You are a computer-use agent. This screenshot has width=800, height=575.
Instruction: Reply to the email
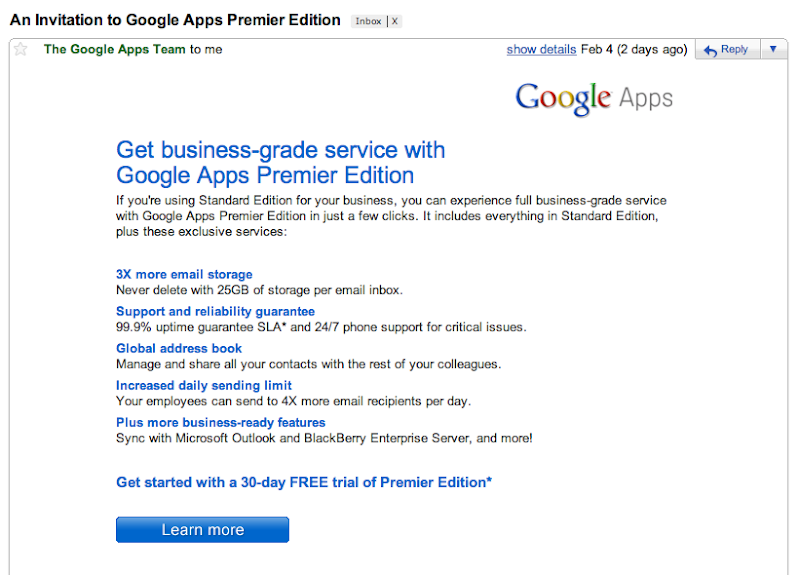pos(734,49)
